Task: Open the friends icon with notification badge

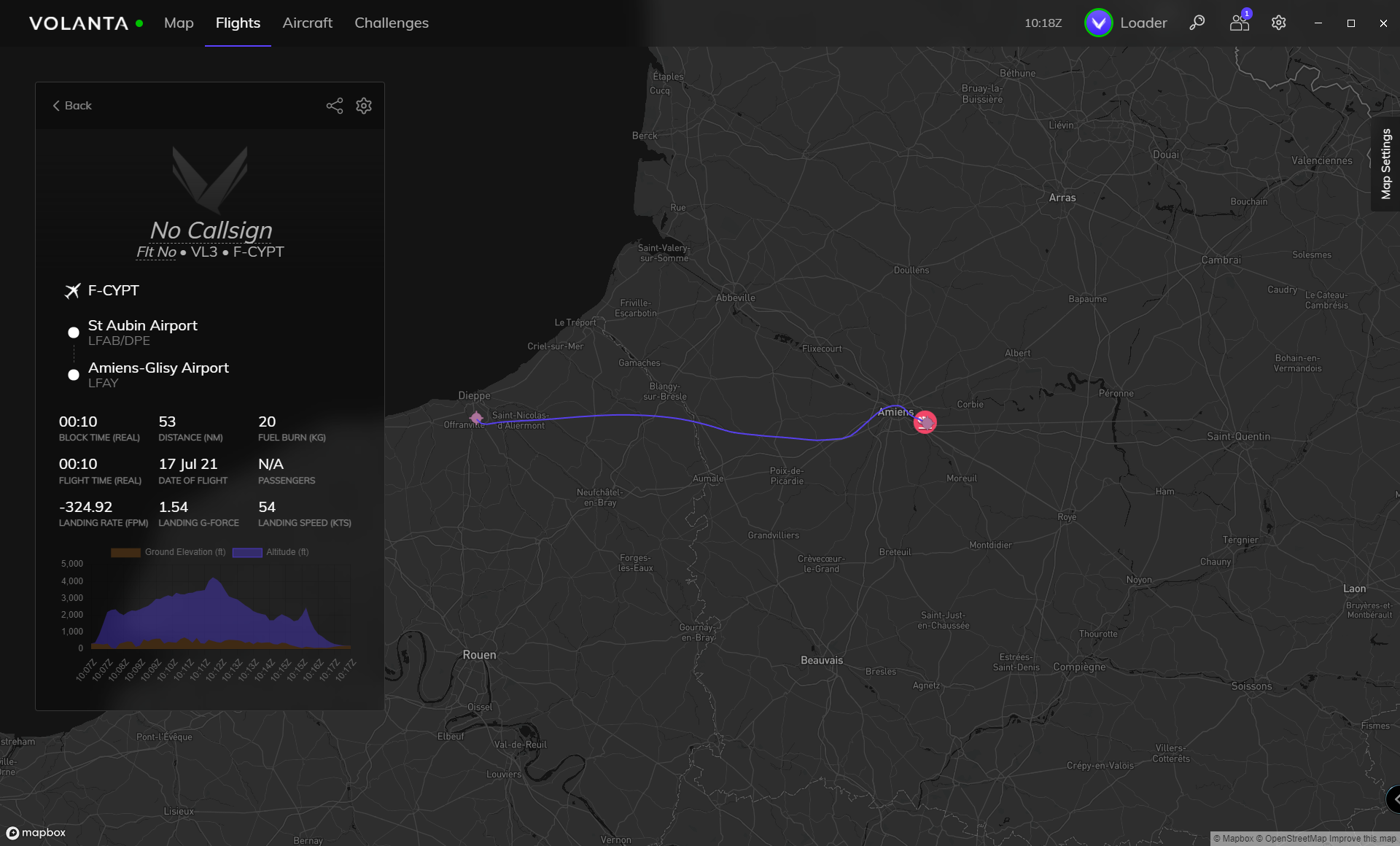Action: point(1239,23)
